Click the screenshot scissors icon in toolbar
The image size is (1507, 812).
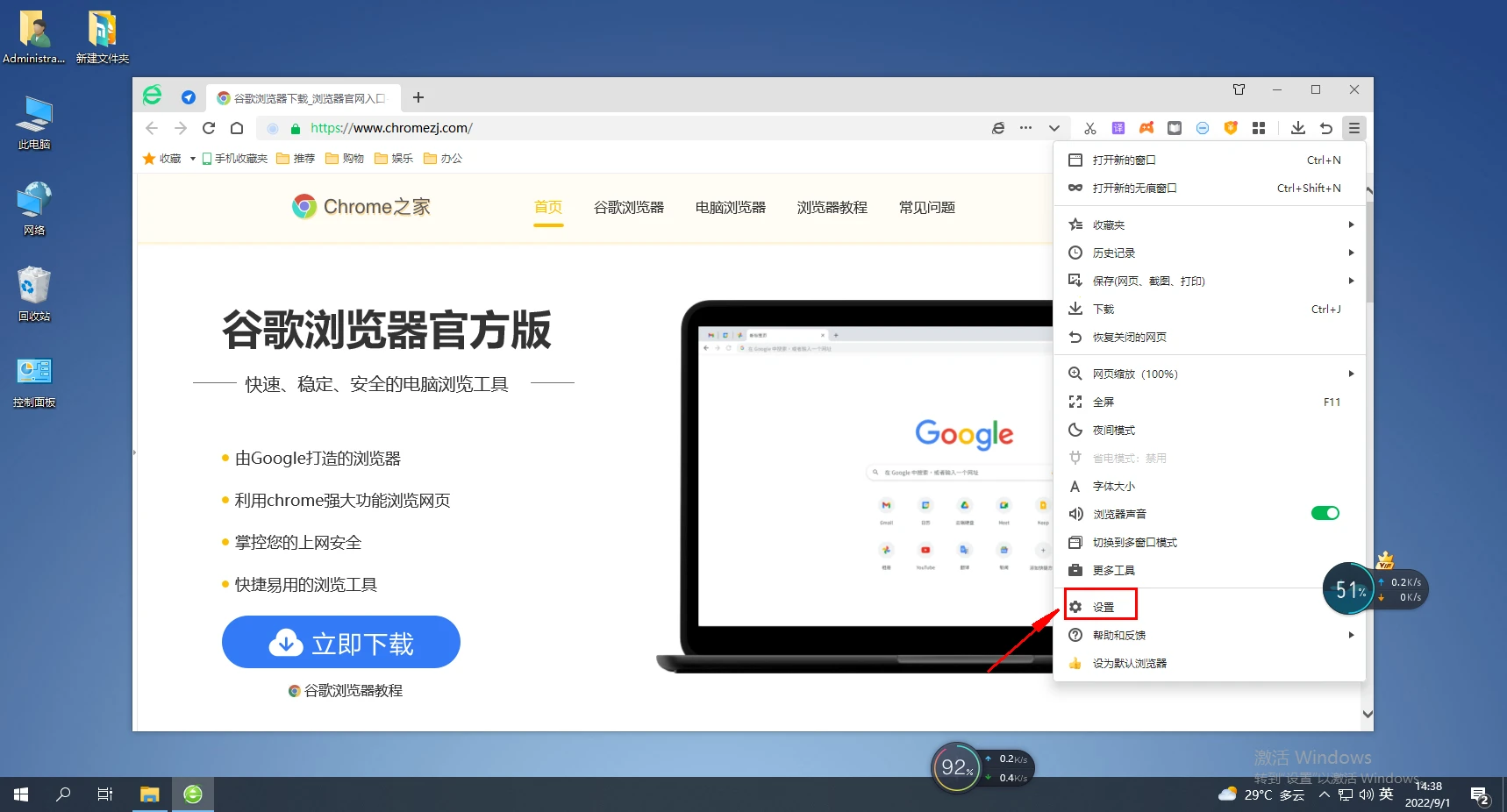pos(1090,128)
